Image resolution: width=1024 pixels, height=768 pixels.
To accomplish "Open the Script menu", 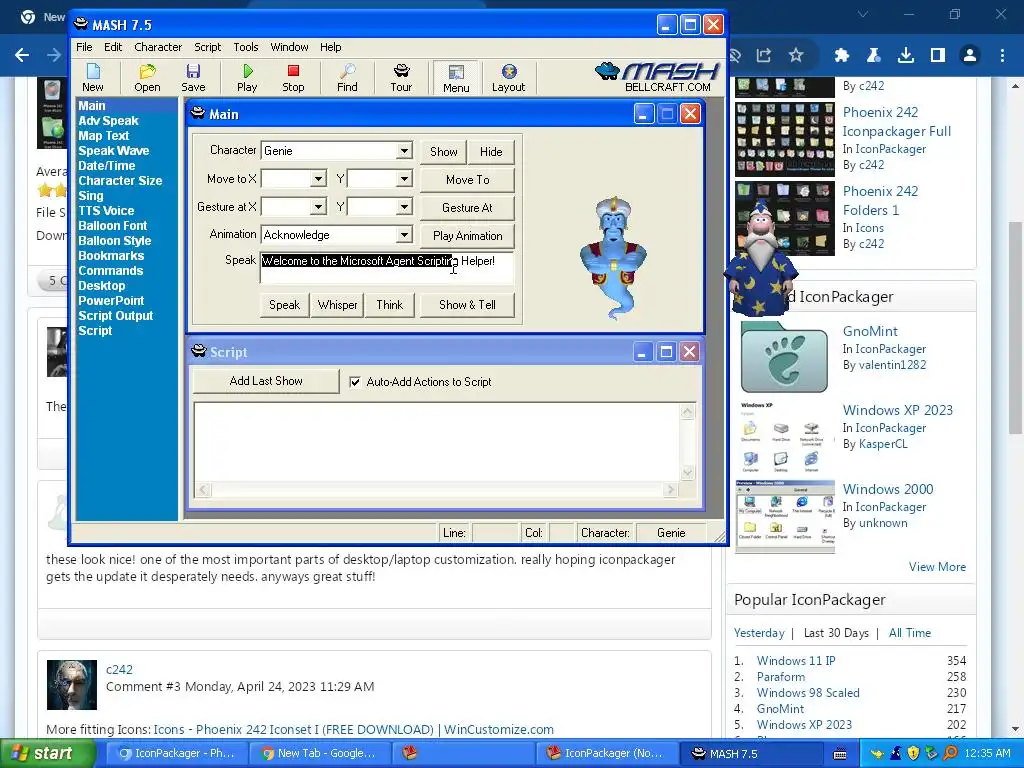I will click(x=208, y=47).
